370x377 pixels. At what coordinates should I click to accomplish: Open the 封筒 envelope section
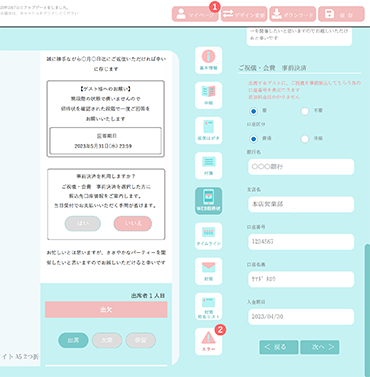coord(209,271)
